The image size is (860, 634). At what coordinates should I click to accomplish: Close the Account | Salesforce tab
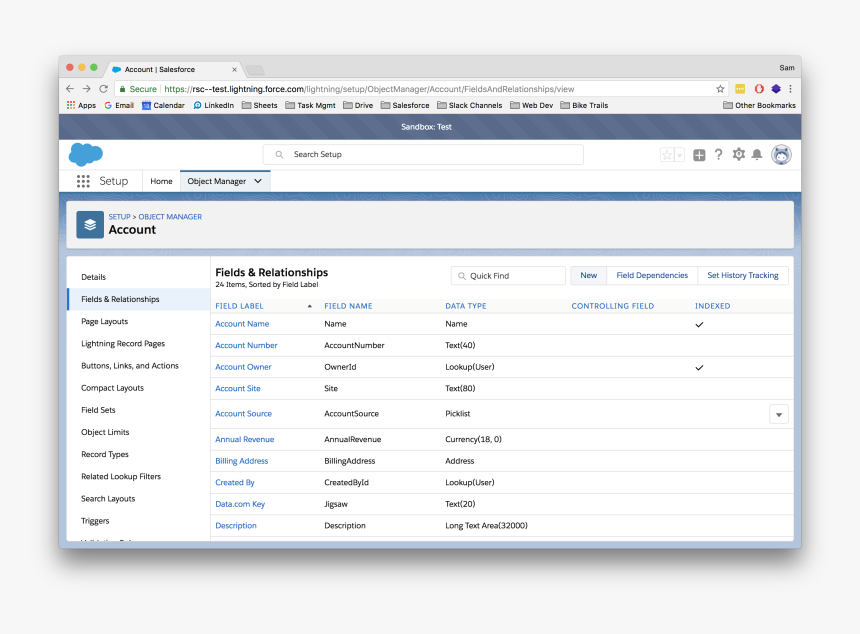pos(234,70)
